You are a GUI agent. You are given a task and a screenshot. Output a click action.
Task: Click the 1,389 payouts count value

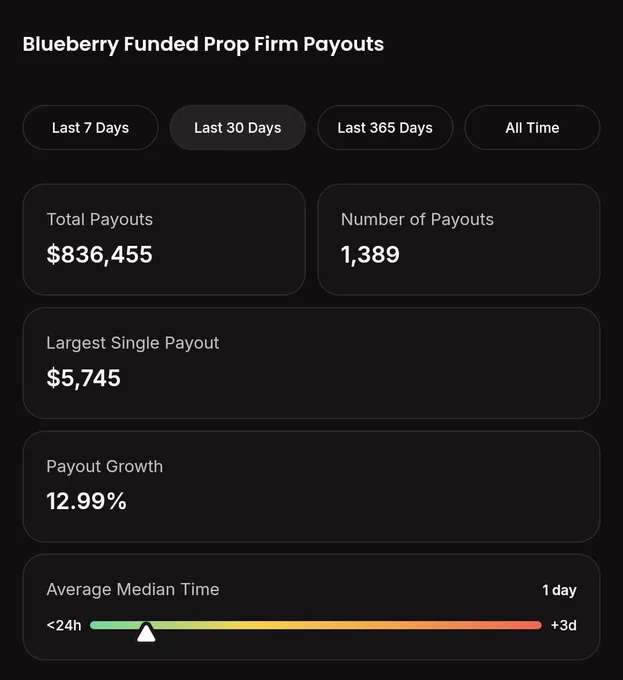(370, 254)
